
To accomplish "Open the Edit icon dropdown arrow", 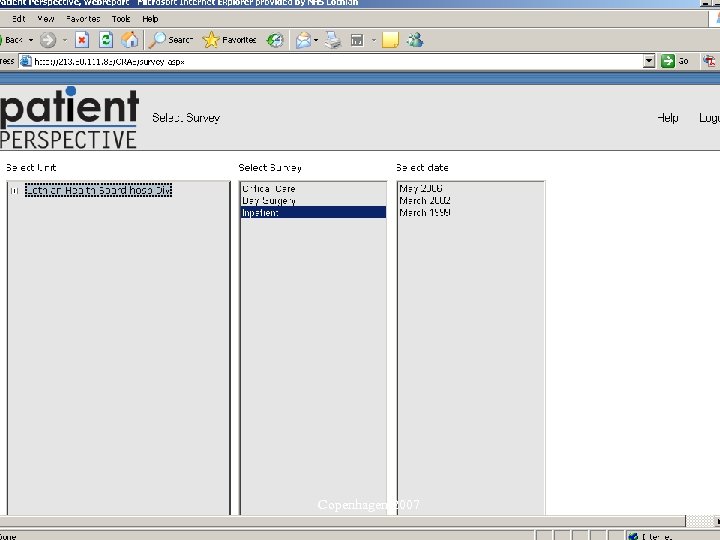I will [x=373, y=40].
